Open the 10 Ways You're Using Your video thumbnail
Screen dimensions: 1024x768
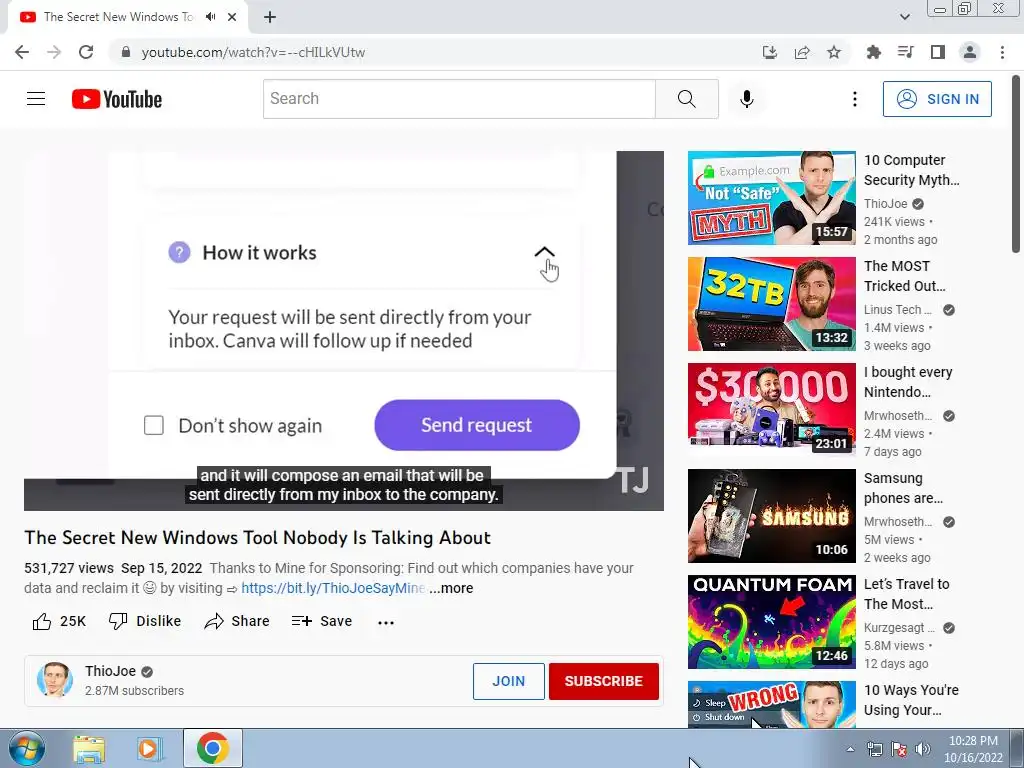pos(771,705)
